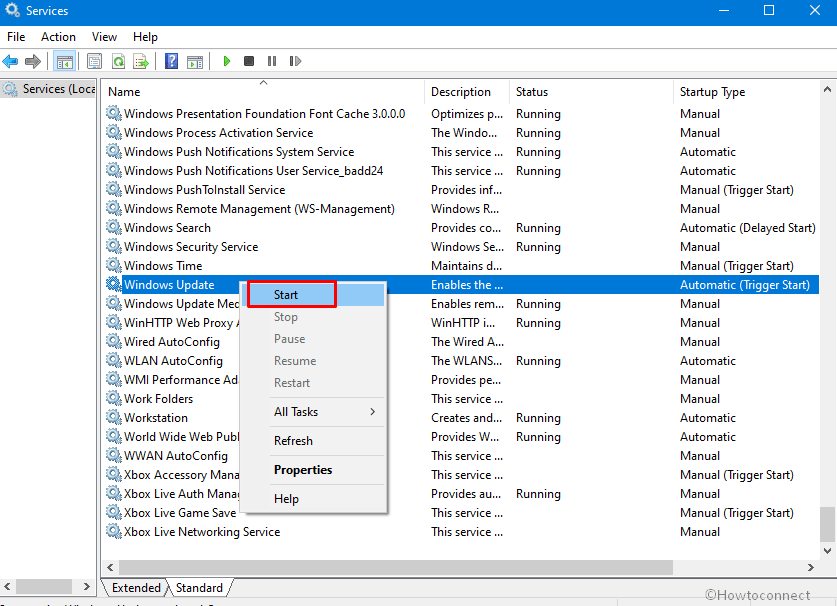Open the File menu
The image size is (837, 606).
pyautogui.click(x=16, y=37)
